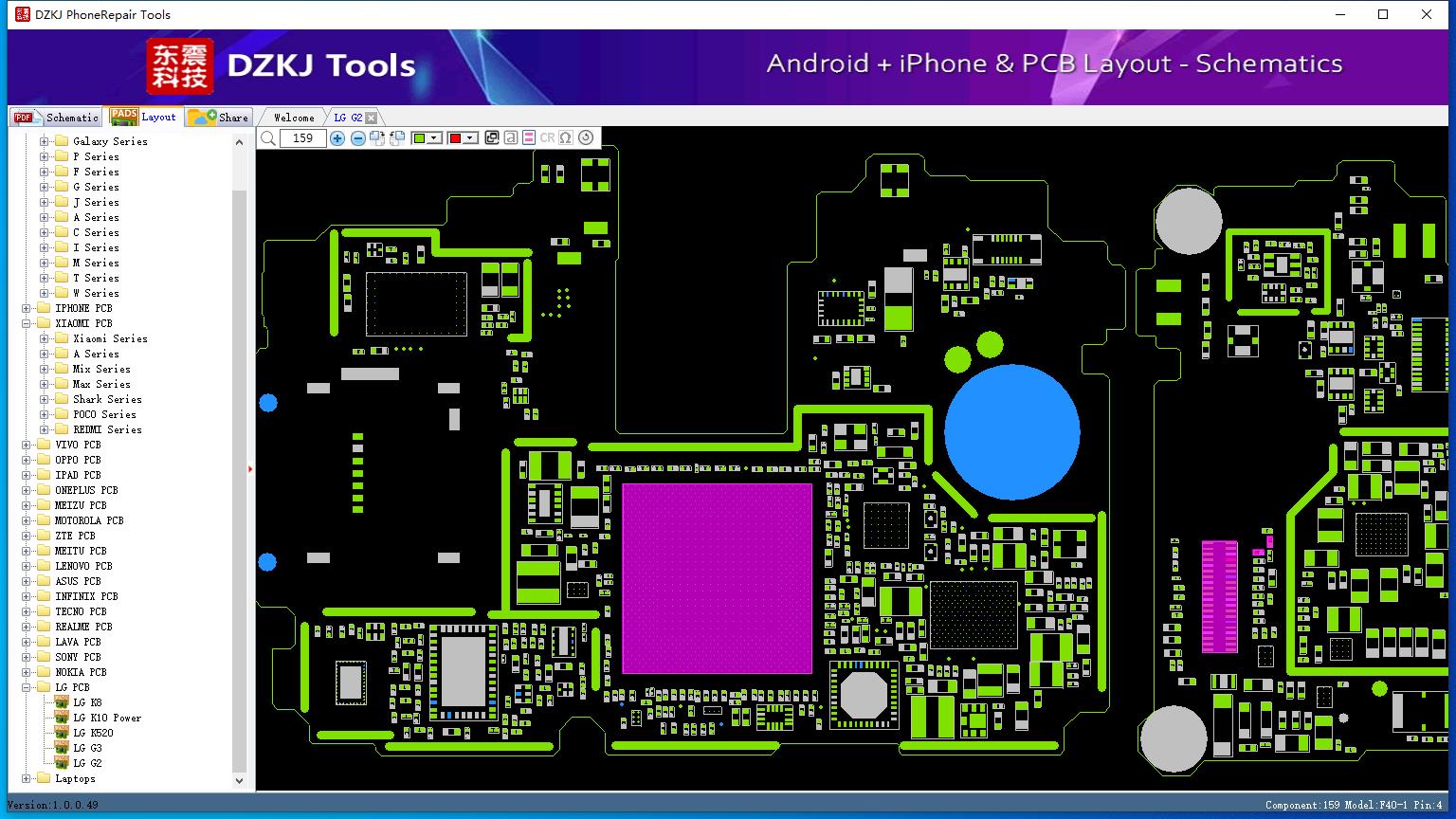Open the LG K10 Power layout file
1456x819 pixels.
(107, 718)
